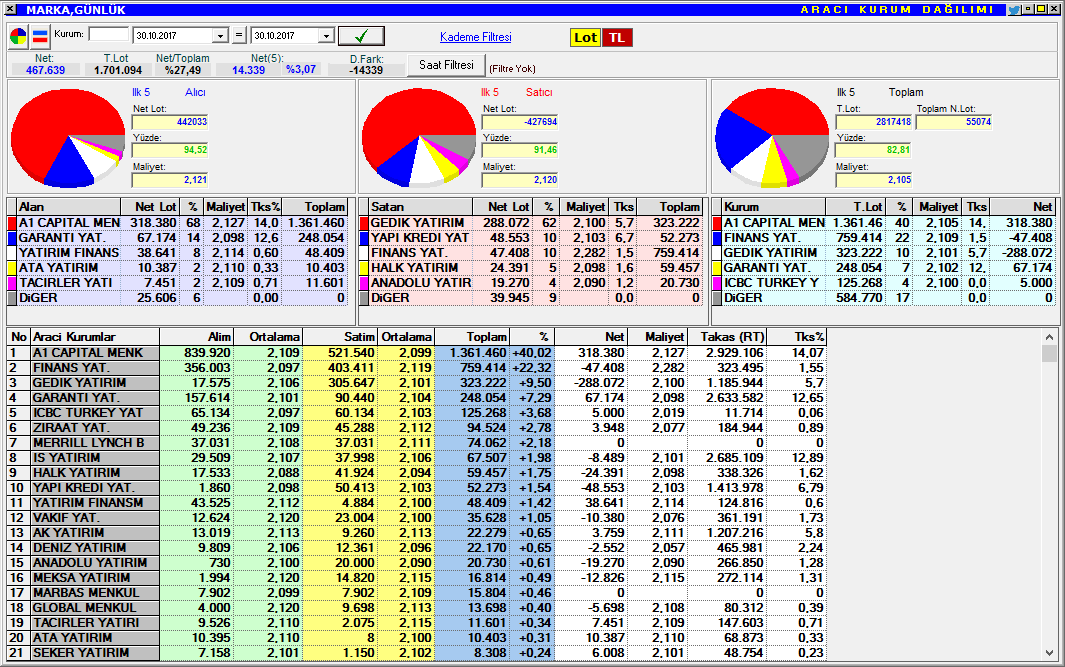Select MEKSA YATIRIM row

[416, 577]
